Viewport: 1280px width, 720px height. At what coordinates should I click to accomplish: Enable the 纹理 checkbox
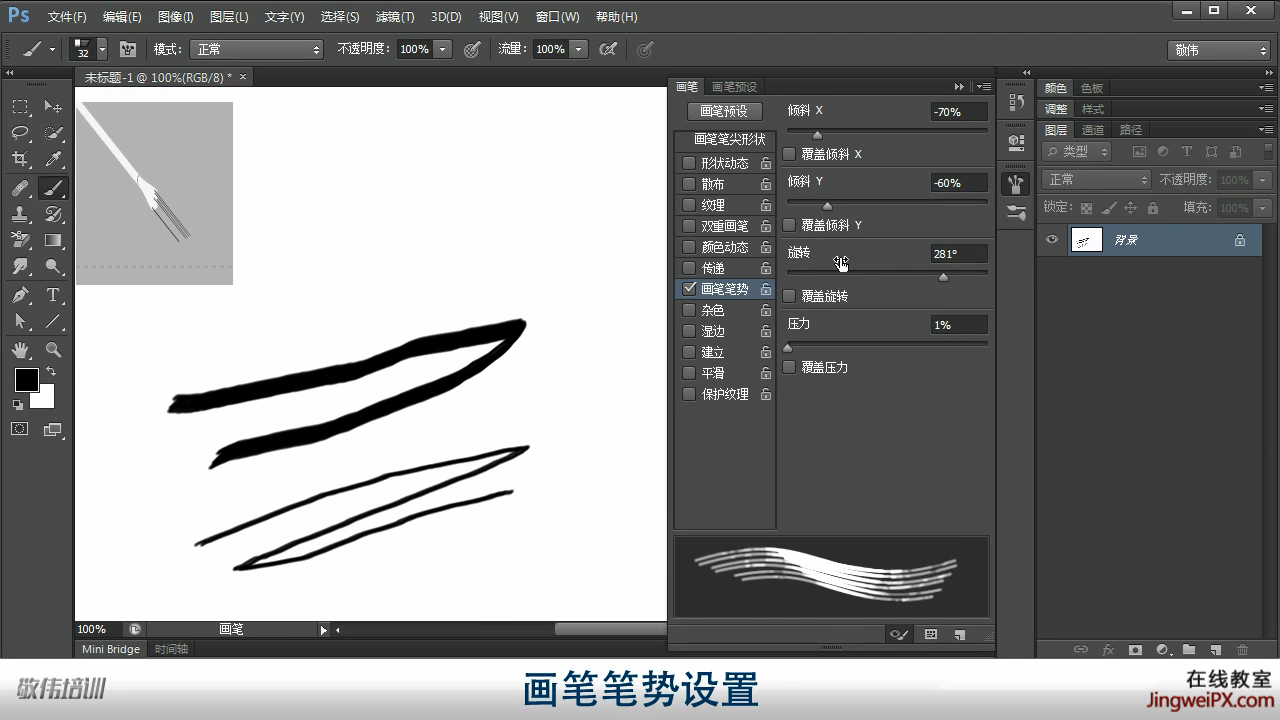689,205
